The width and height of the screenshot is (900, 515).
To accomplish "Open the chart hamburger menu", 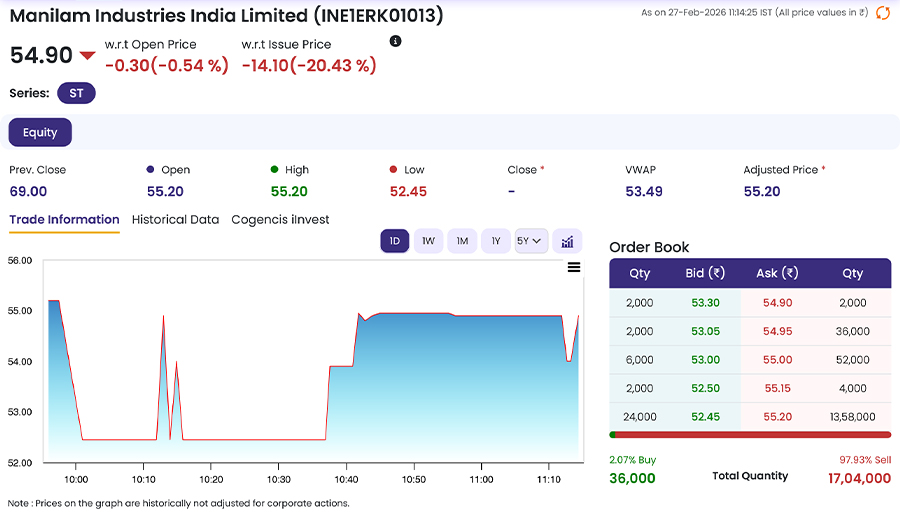I will [574, 267].
